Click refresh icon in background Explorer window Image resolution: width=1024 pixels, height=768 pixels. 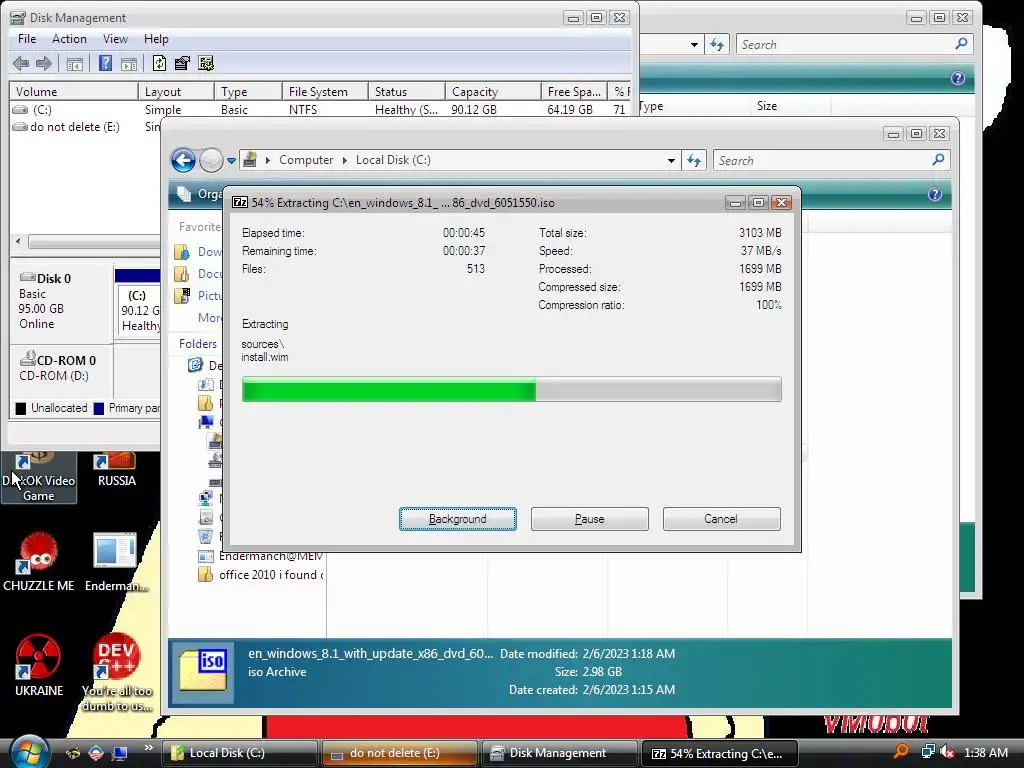[716, 44]
